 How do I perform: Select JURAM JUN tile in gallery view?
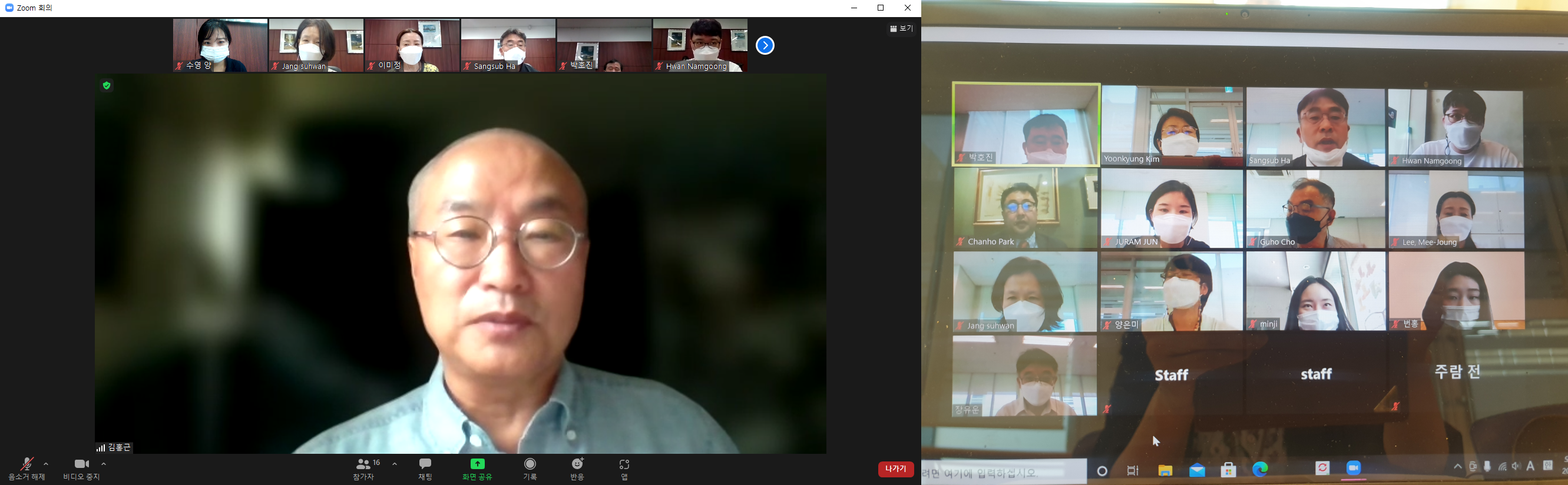pos(1172,209)
